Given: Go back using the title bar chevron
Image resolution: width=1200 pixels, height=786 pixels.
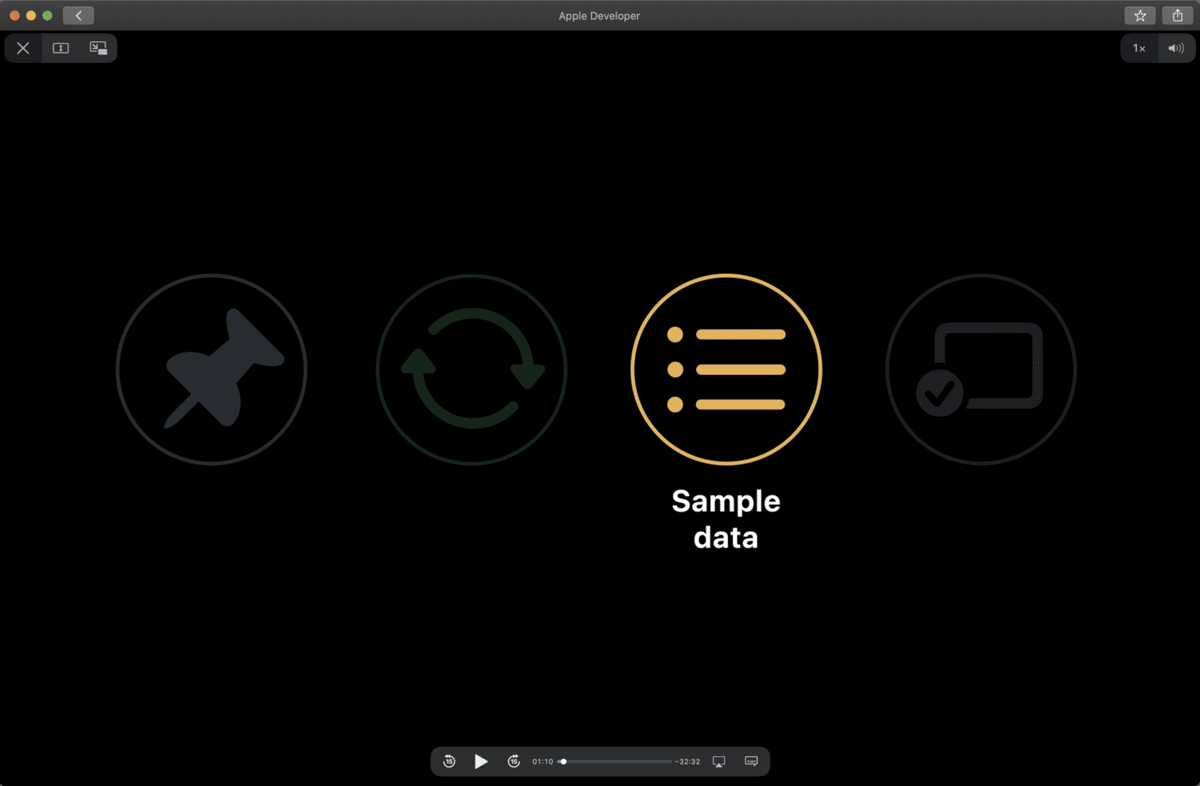Looking at the screenshot, I should tap(78, 15).
